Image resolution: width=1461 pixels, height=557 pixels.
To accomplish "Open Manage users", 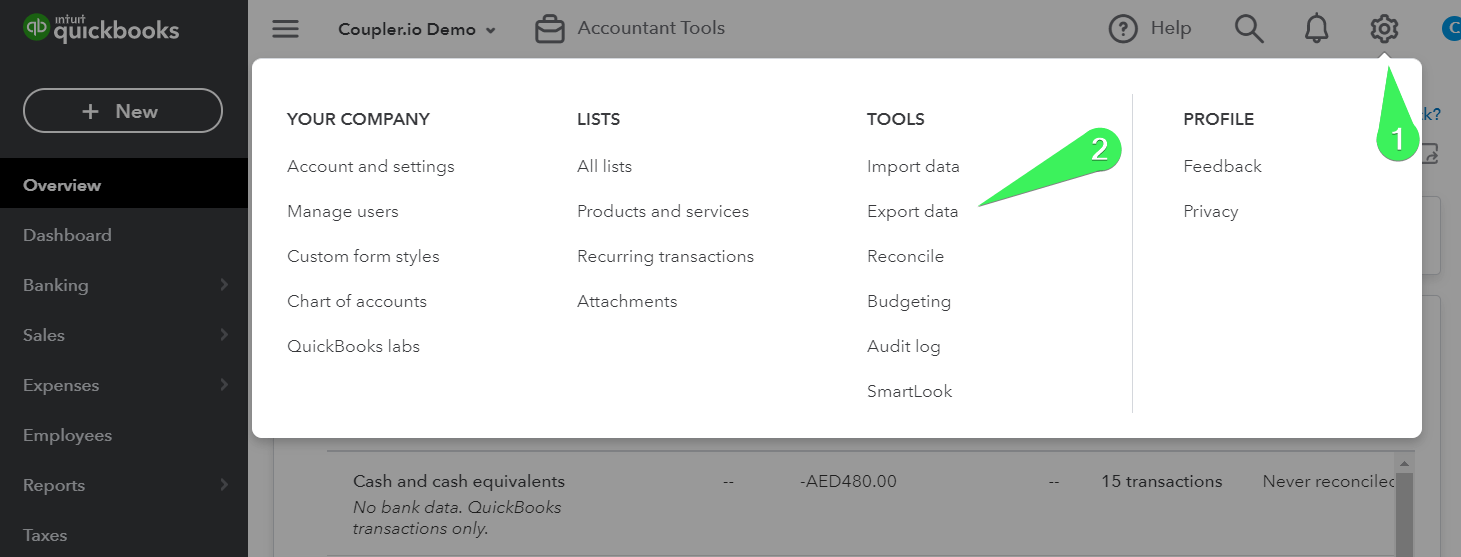I will (343, 211).
